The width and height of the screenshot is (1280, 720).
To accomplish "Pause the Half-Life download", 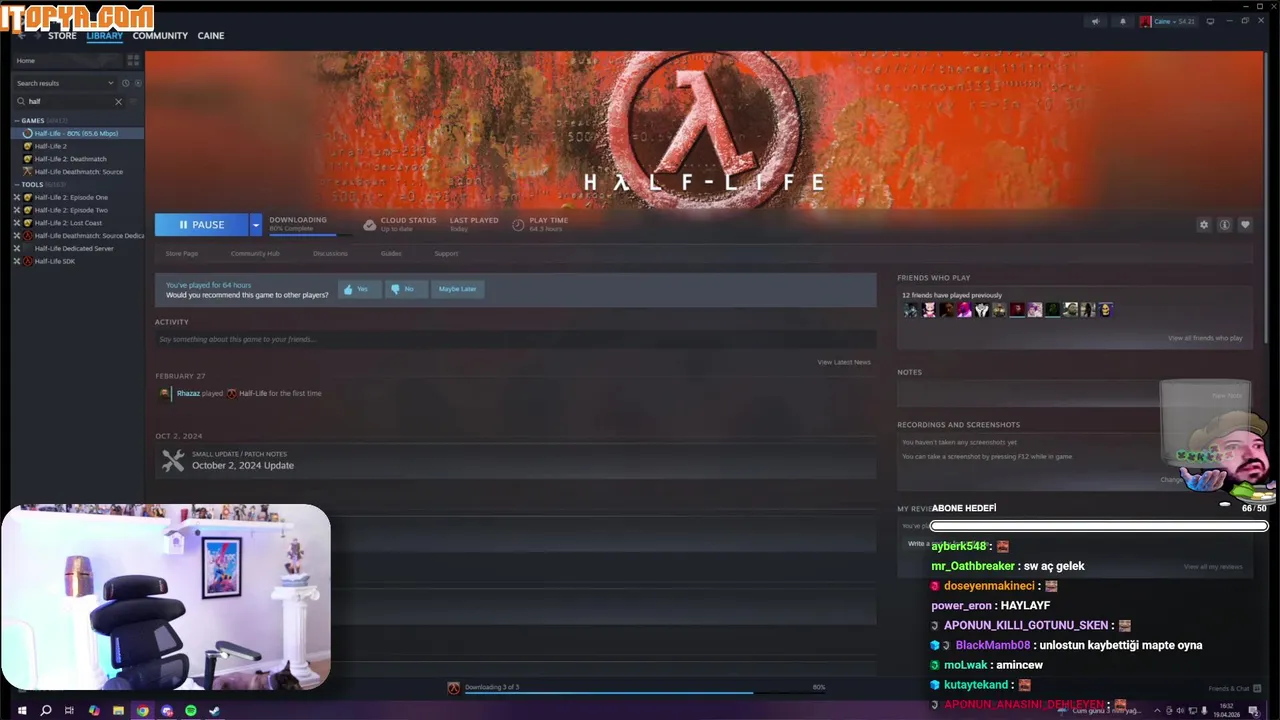I will pos(202,225).
